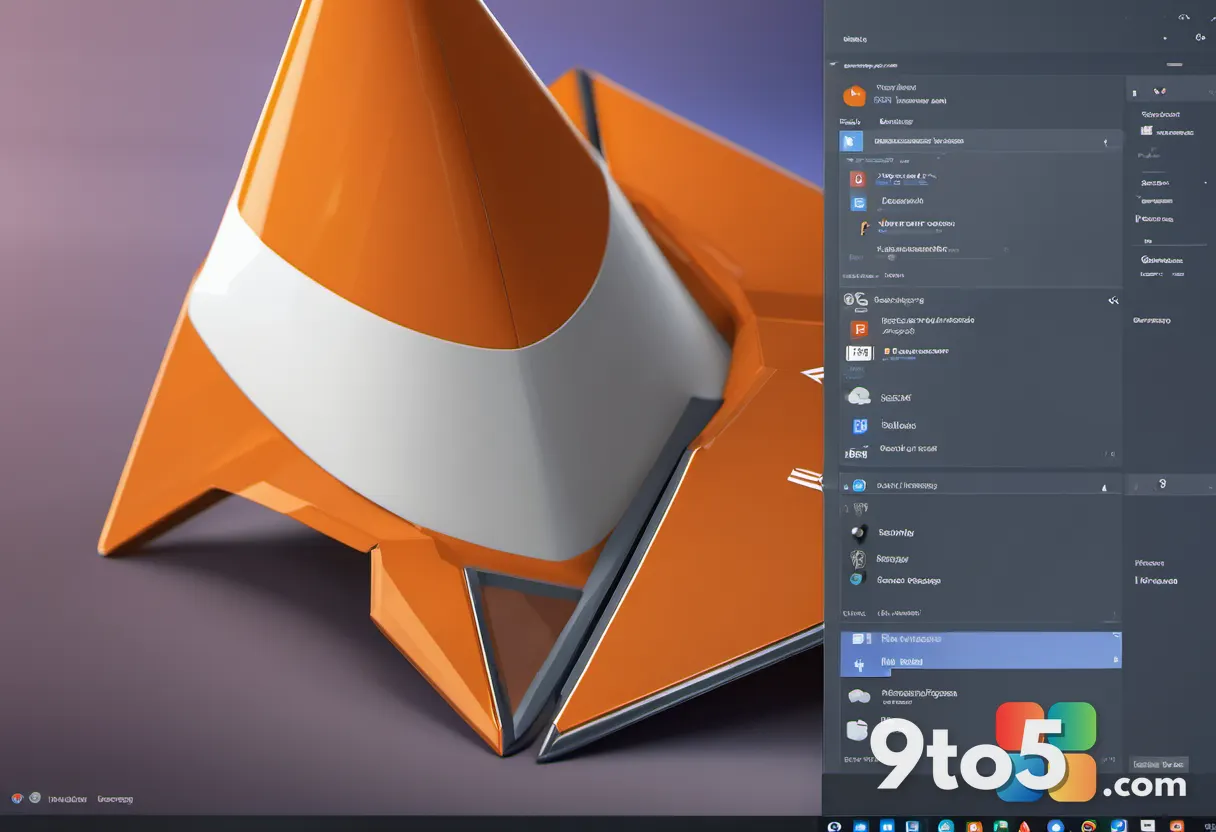
Task: Select the white cup icon near the panel bottom
Action: coord(856,730)
